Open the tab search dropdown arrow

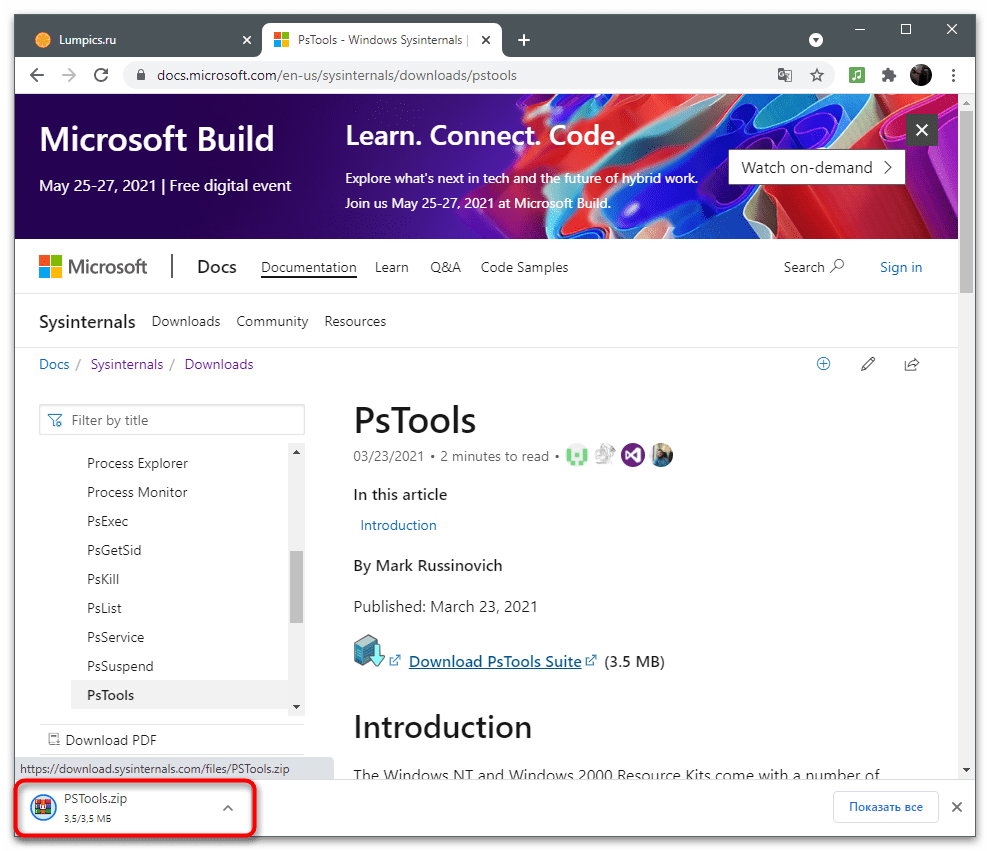pos(816,40)
